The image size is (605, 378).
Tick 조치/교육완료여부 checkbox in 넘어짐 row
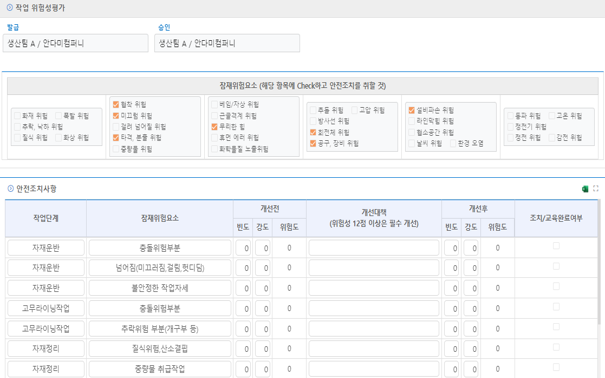click(556, 266)
